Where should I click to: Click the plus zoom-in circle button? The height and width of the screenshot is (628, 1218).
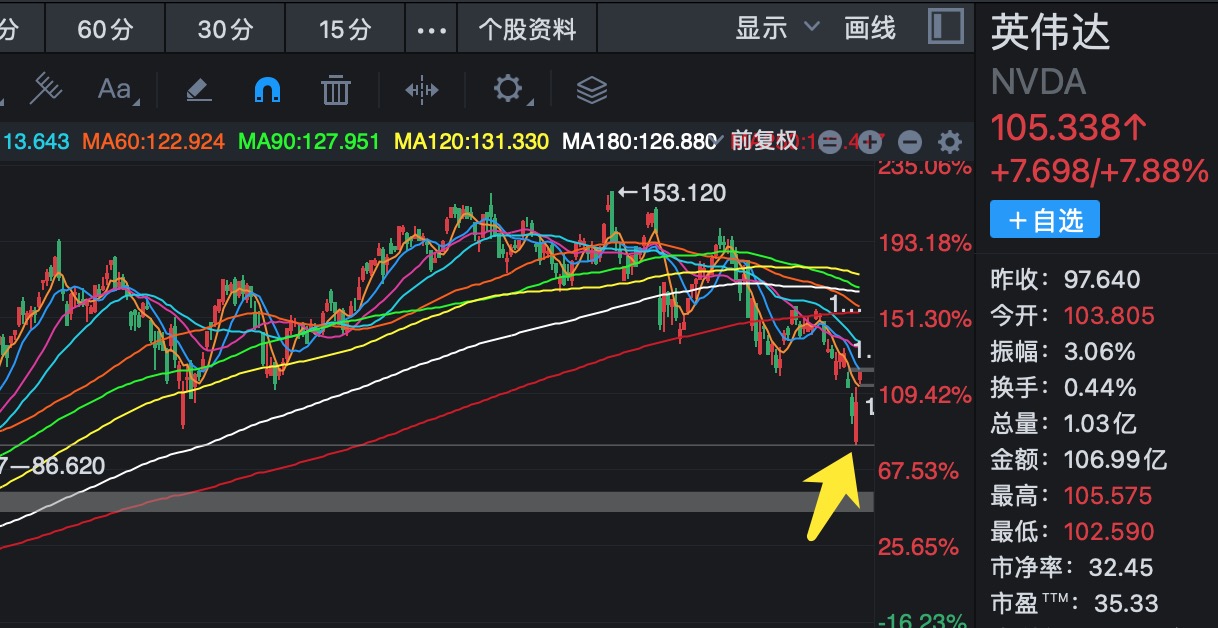coord(870,142)
